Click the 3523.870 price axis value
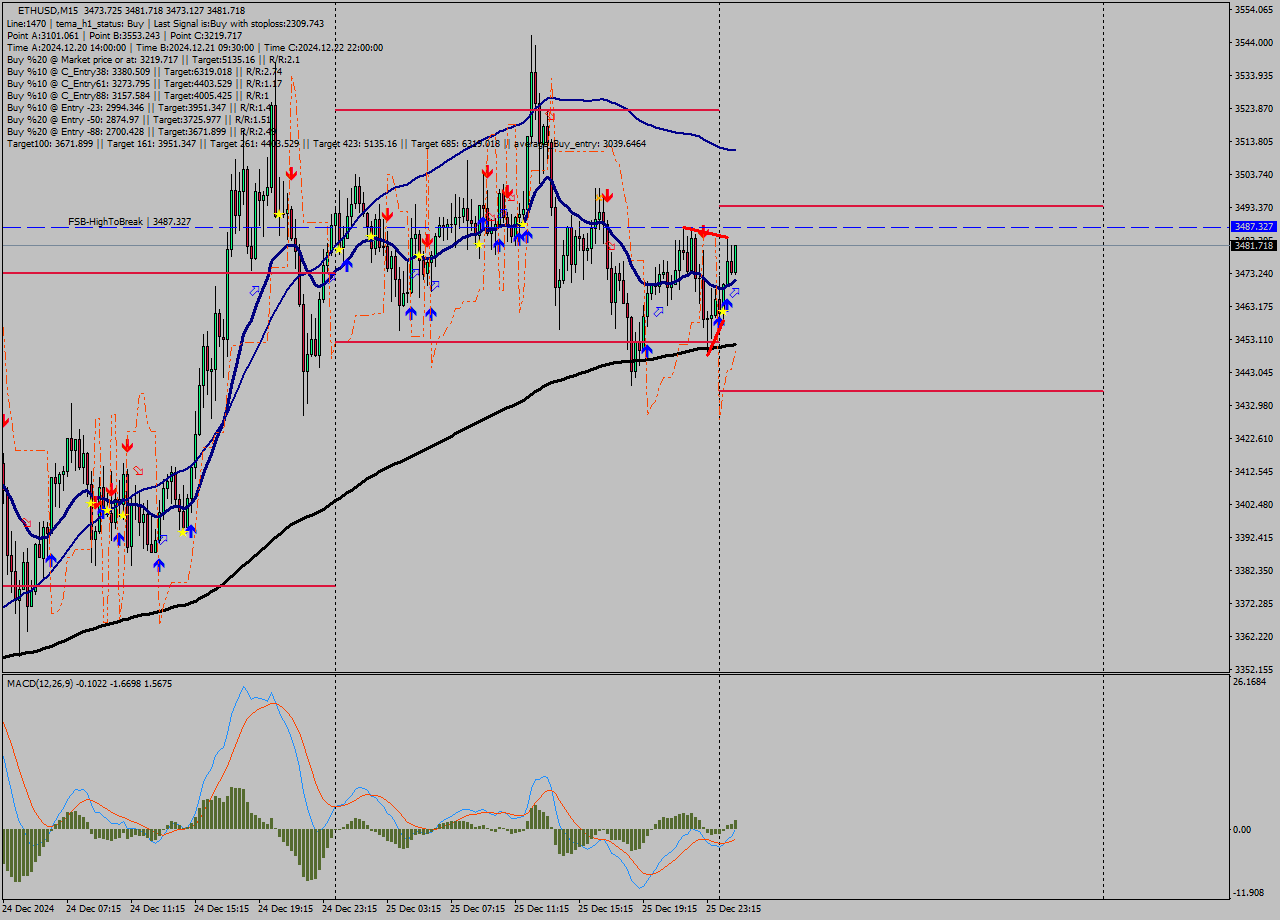 [x=1254, y=108]
